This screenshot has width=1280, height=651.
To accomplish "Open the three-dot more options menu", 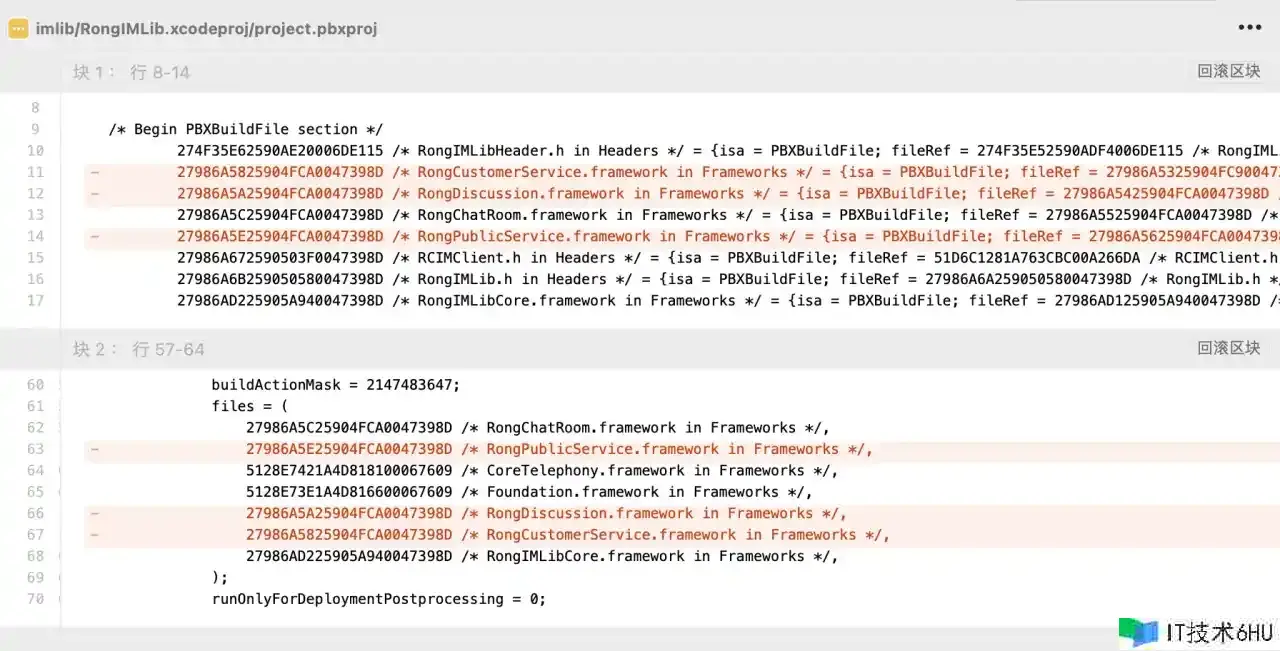I will [x=1249, y=28].
